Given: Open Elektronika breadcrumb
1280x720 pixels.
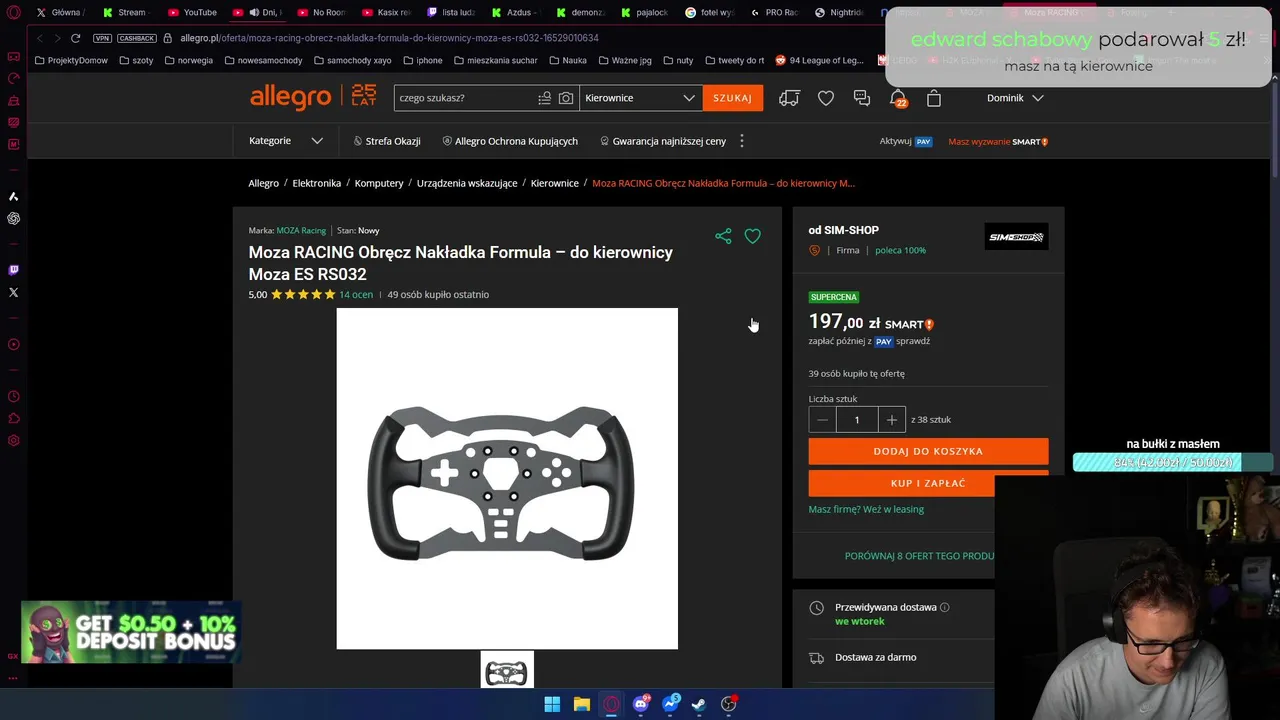Looking at the screenshot, I should (317, 183).
